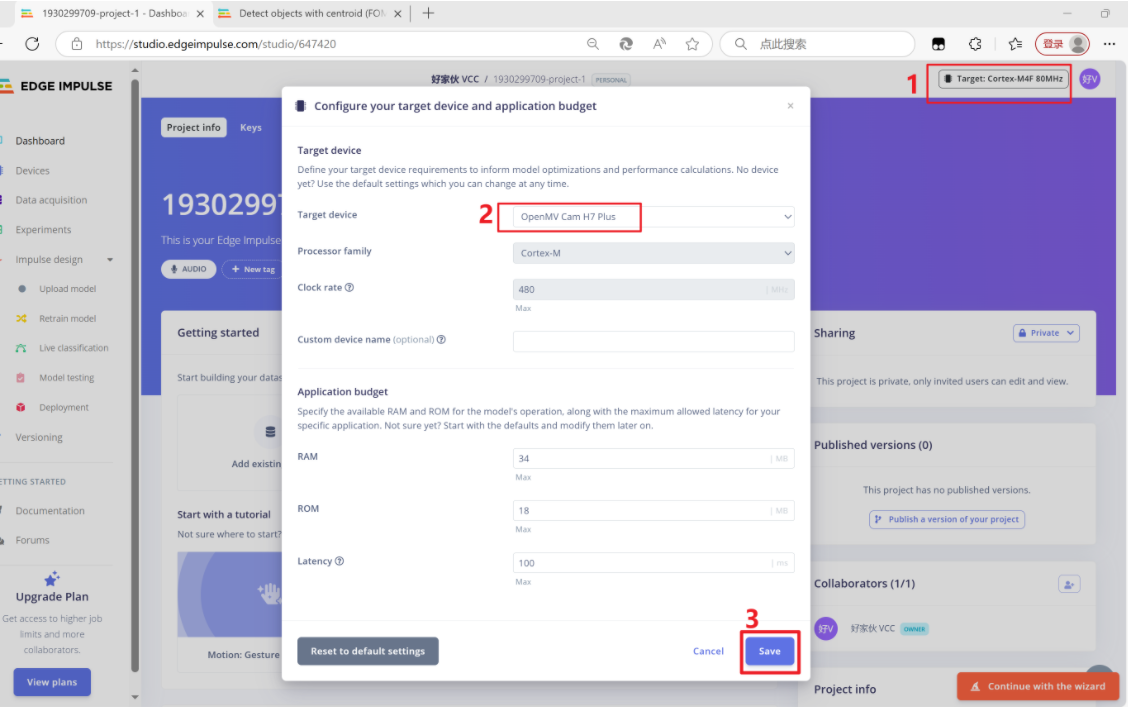Screen dimensions: 1128x707
Task: Click the browser search box
Action: click(x=817, y=44)
